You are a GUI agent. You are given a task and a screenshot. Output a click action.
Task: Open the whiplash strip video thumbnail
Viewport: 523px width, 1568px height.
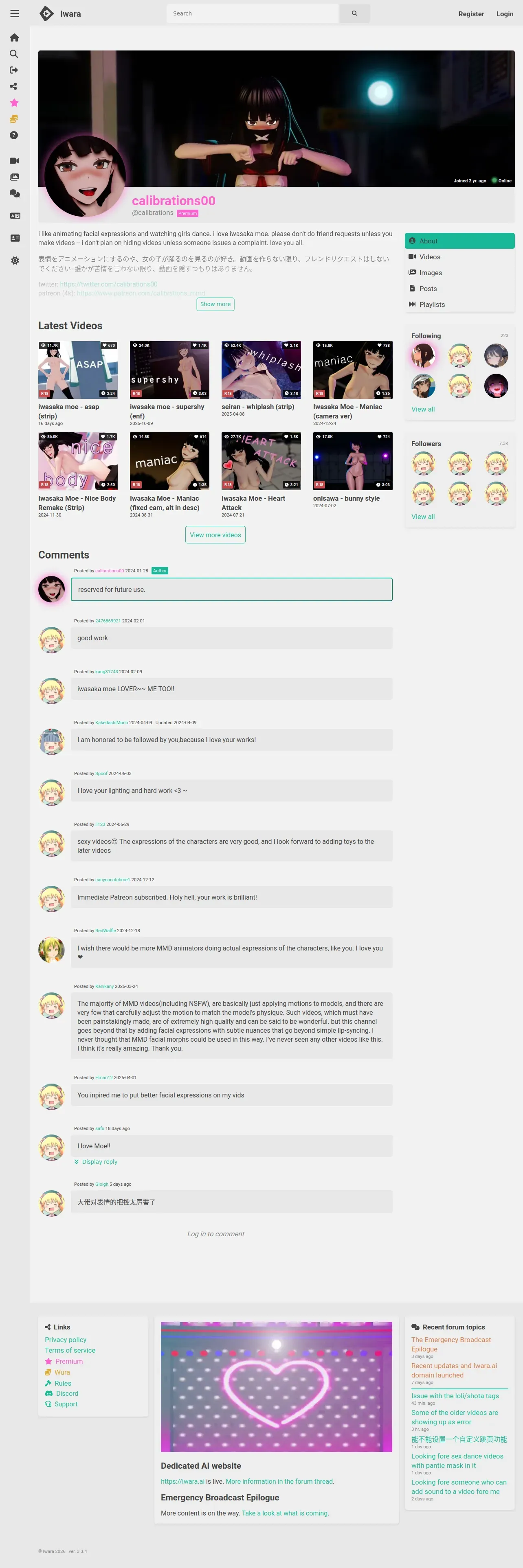261,370
